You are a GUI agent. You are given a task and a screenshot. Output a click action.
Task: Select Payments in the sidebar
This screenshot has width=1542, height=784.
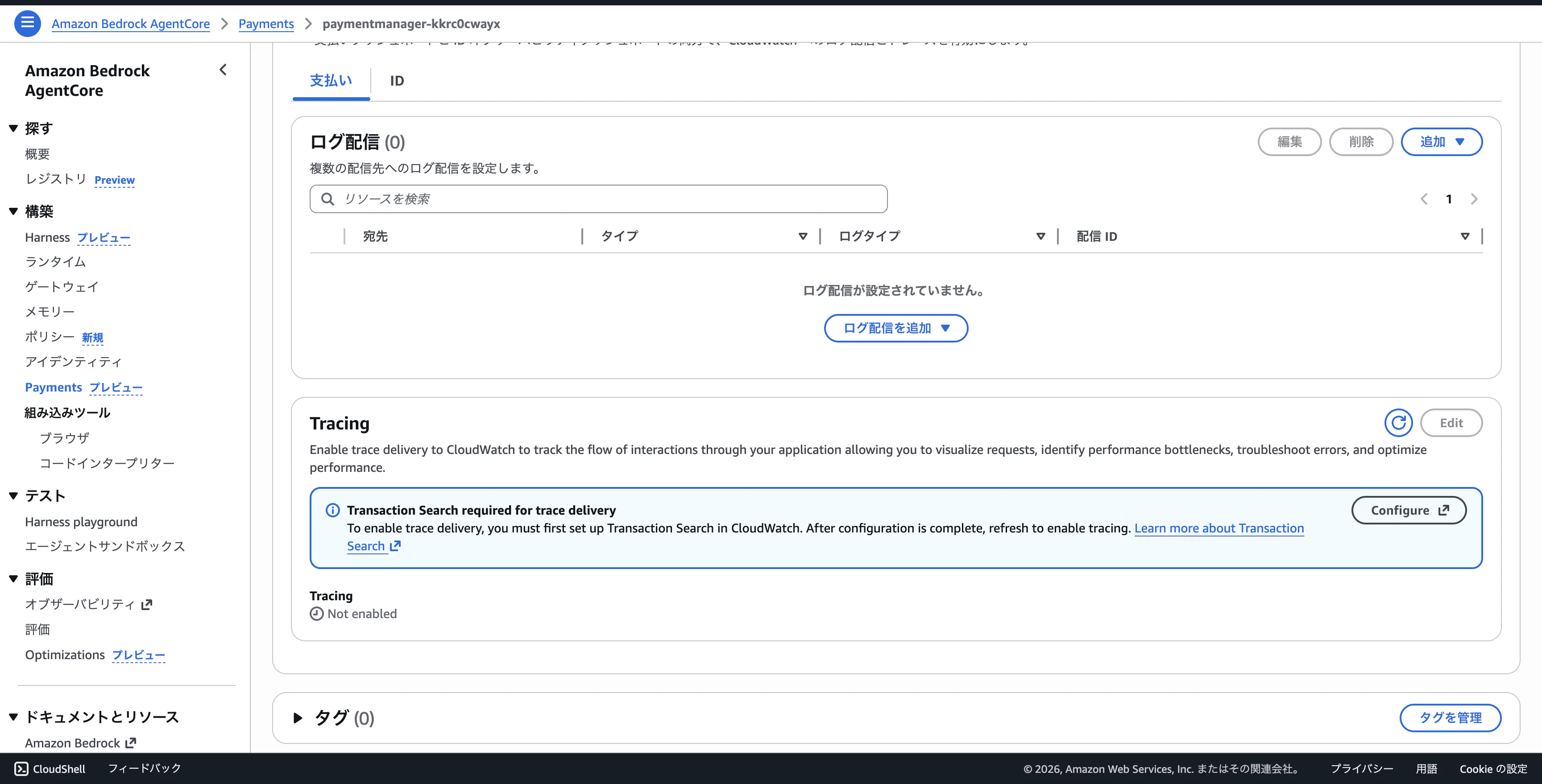53,387
